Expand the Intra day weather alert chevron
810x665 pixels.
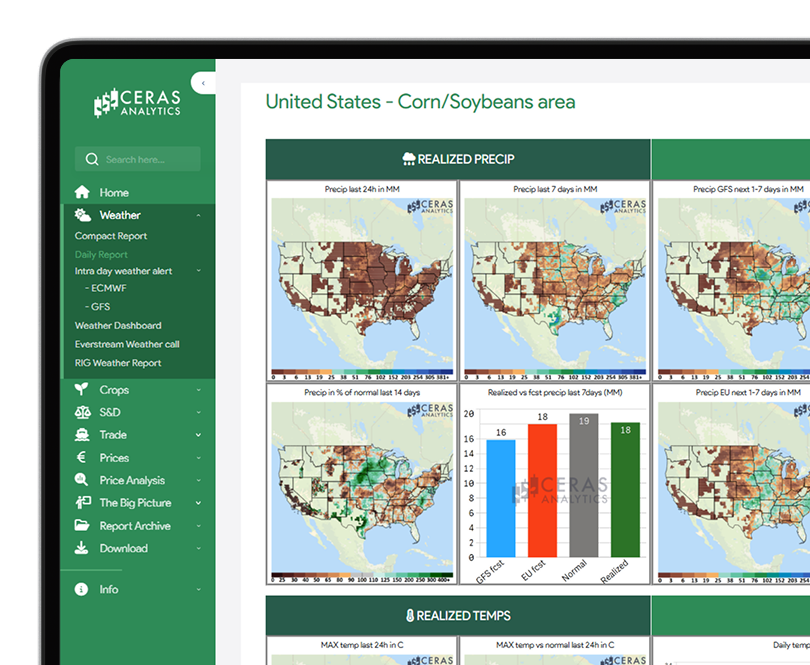(198, 270)
